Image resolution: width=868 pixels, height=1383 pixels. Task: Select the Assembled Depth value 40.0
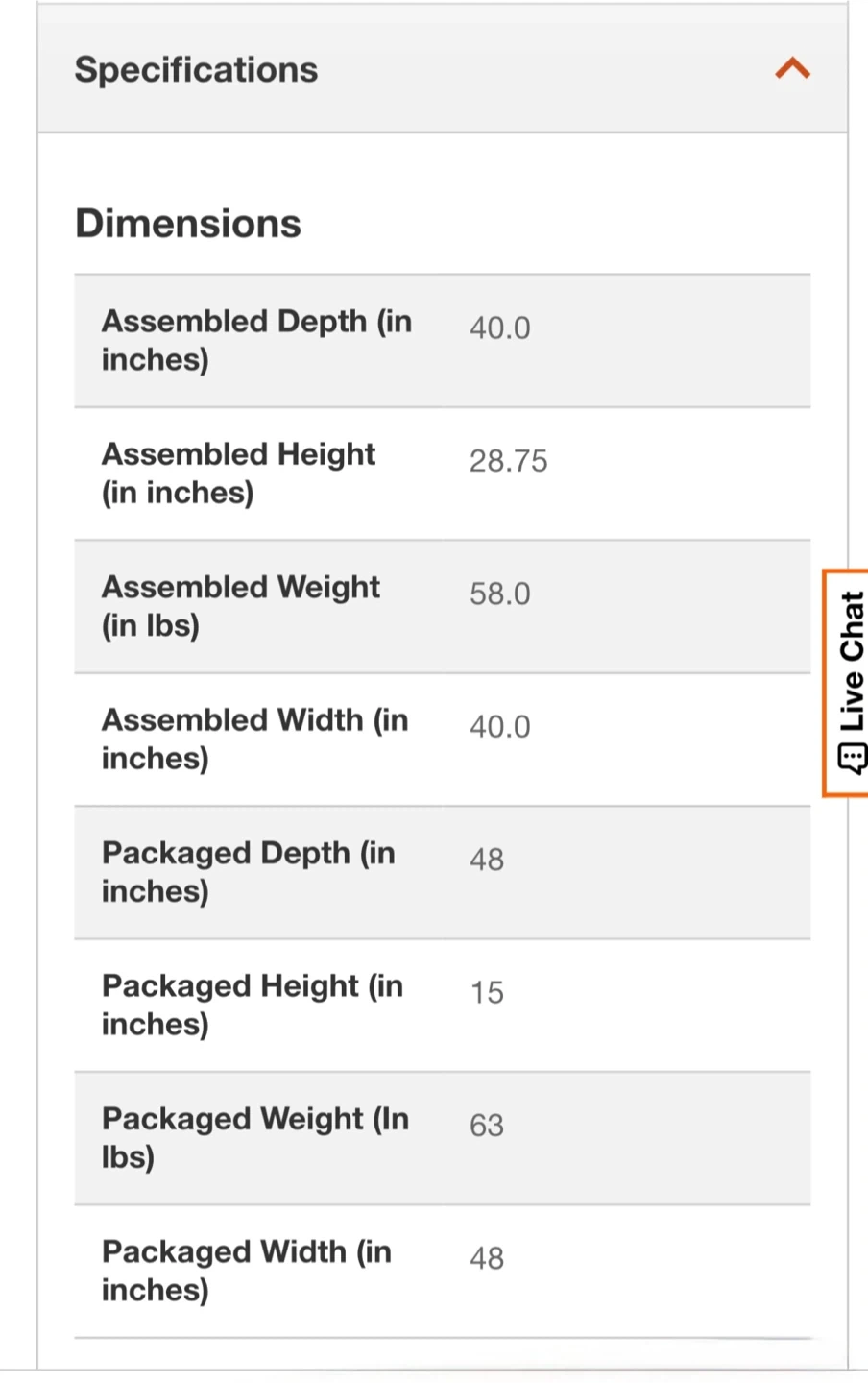499,328
